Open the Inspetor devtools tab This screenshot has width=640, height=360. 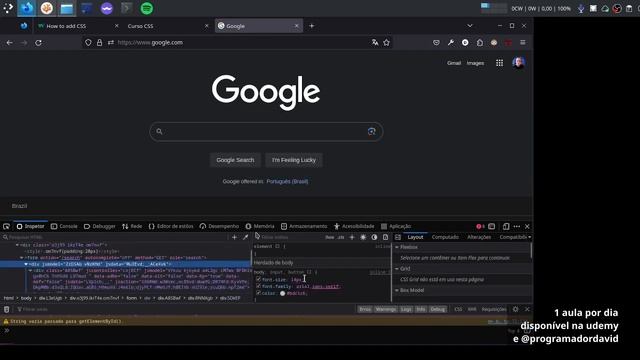click(31, 227)
